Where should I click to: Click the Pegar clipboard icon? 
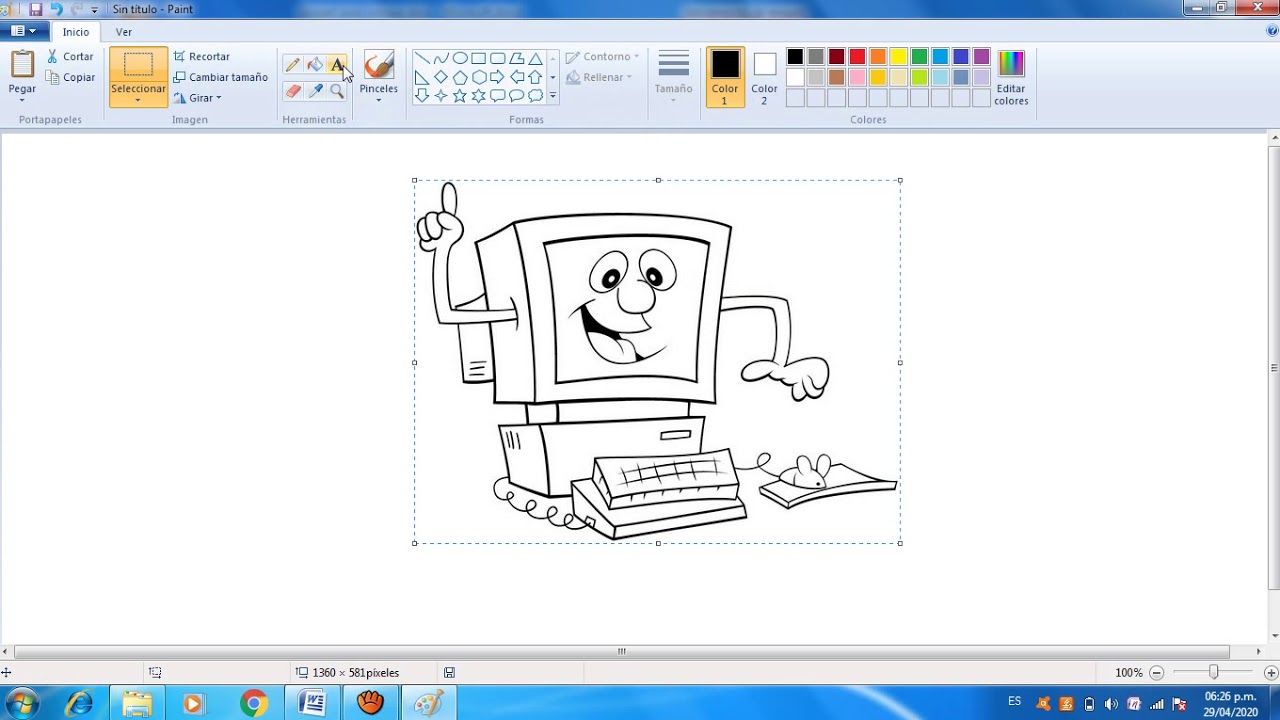[x=22, y=64]
